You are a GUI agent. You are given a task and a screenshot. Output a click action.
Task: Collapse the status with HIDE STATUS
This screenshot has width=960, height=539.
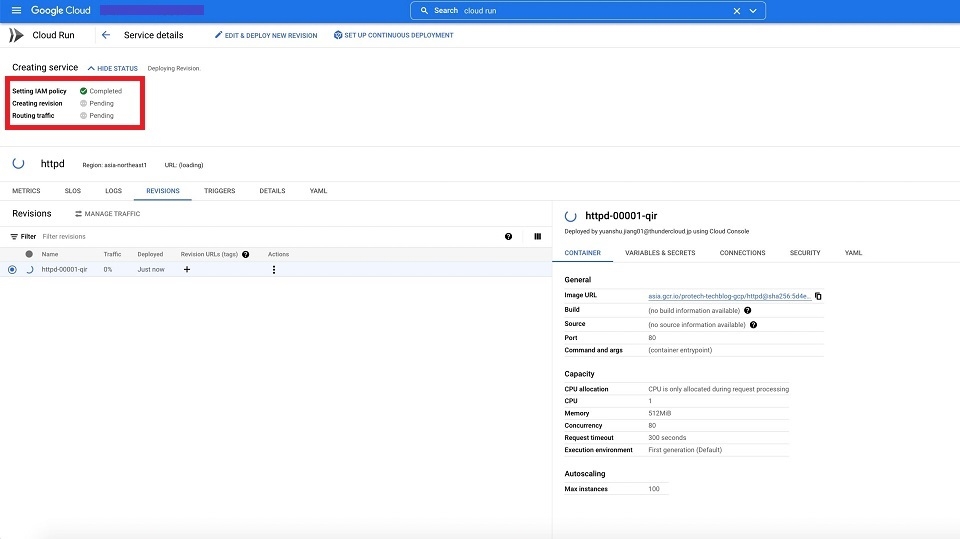coord(112,68)
